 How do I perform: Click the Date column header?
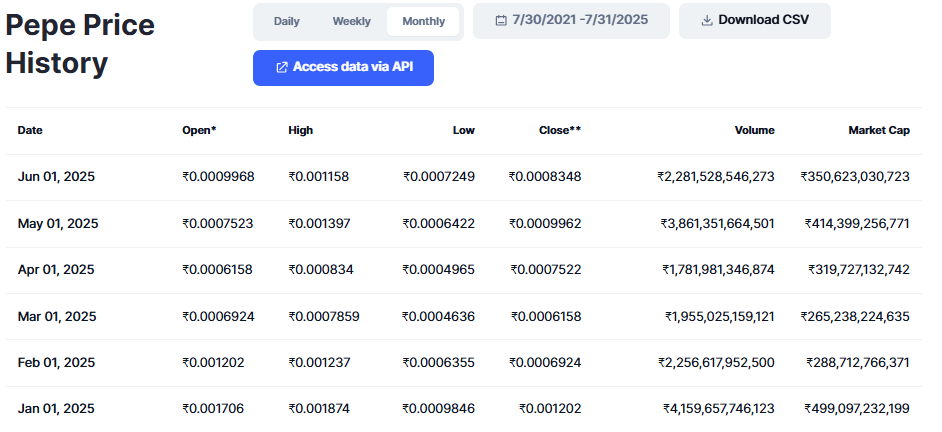(x=30, y=130)
